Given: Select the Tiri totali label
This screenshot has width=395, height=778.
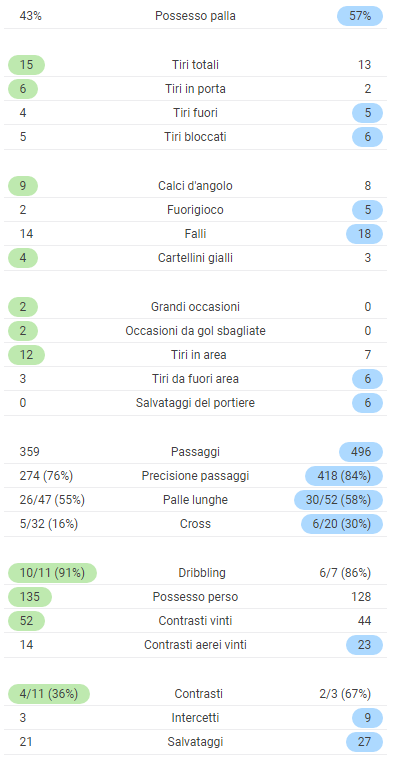Looking at the screenshot, I should 196,65.
